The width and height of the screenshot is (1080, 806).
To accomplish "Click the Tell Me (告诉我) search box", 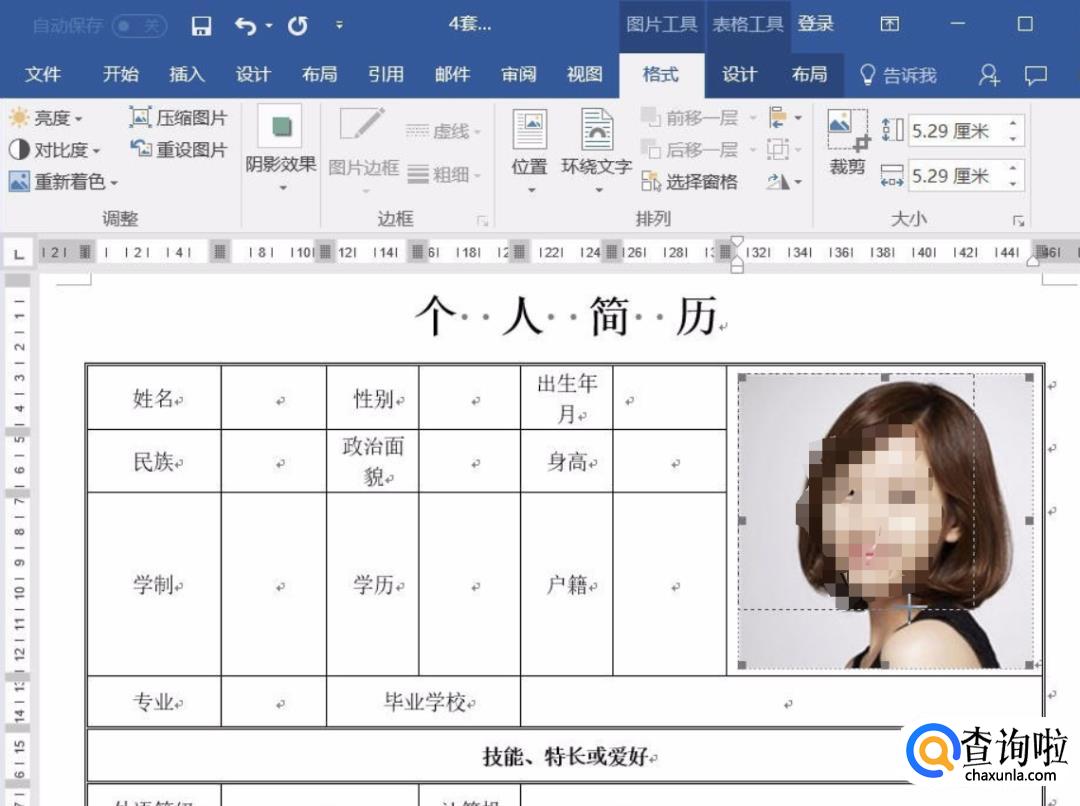I will click(x=898, y=75).
